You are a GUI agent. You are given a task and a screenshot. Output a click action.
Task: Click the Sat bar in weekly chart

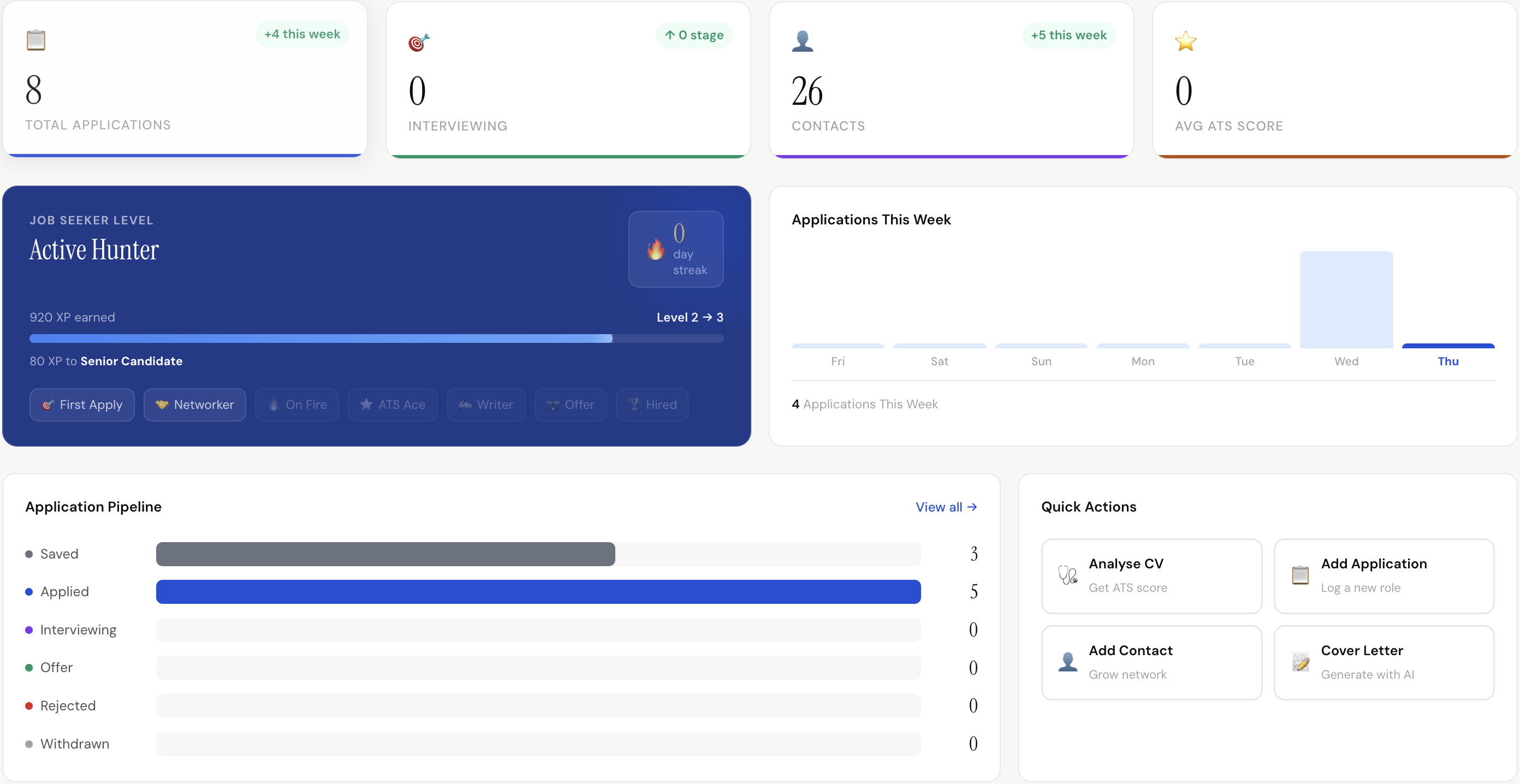(x=940, y=346)
